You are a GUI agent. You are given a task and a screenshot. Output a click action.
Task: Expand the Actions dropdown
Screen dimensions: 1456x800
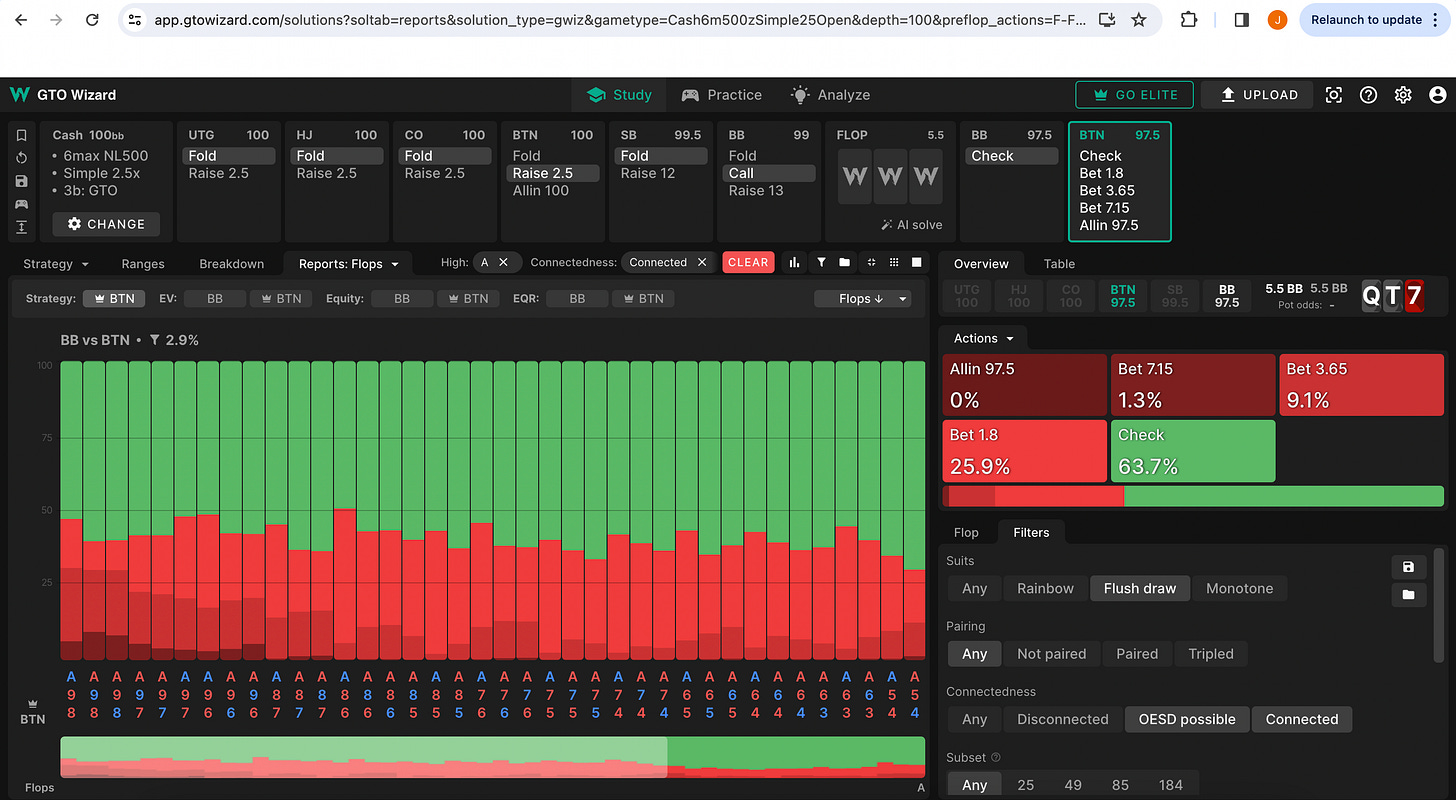tap(983, 338)
